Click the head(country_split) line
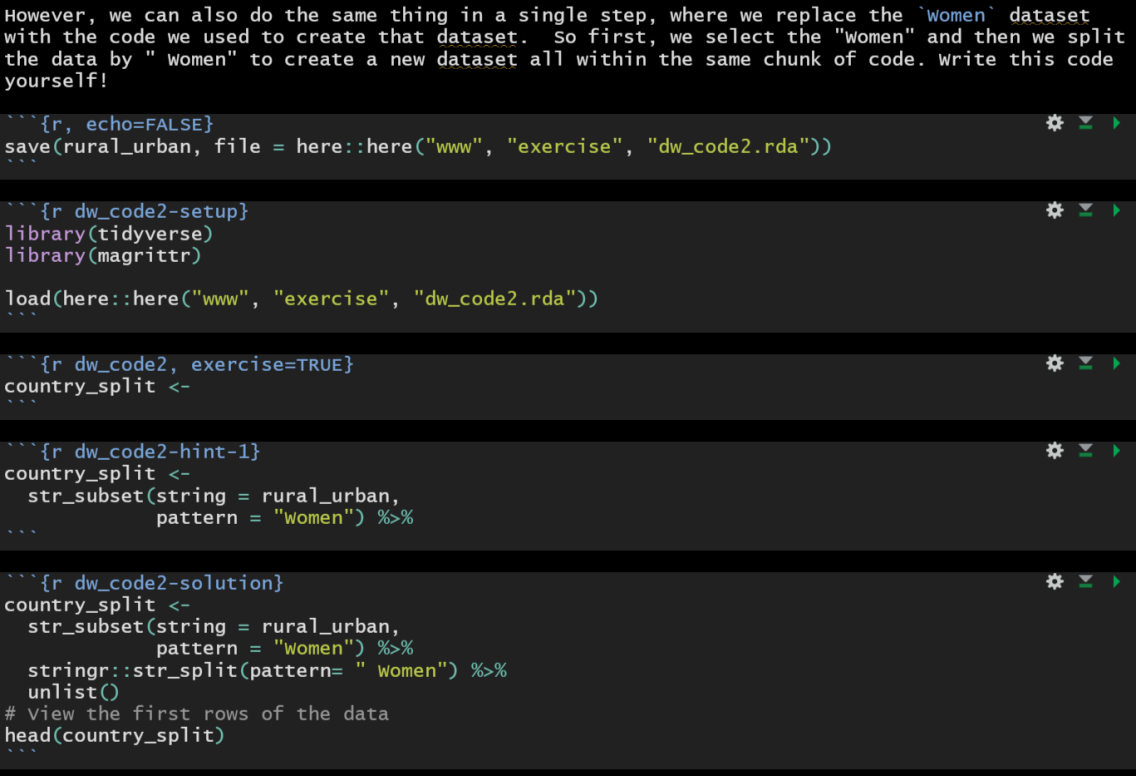 [114, 736]
